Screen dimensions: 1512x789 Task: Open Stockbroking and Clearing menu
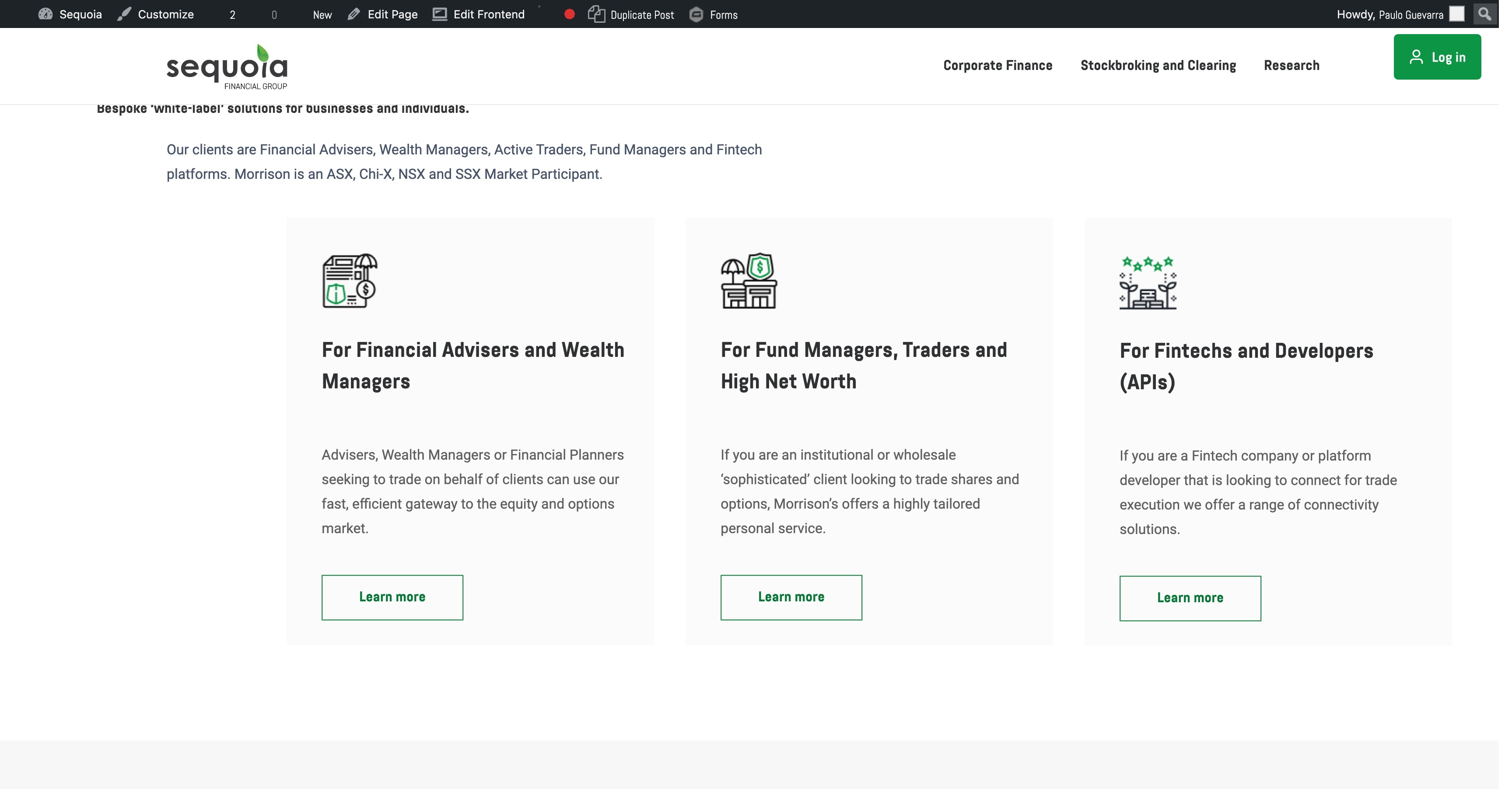click(x=1158, y=65)
